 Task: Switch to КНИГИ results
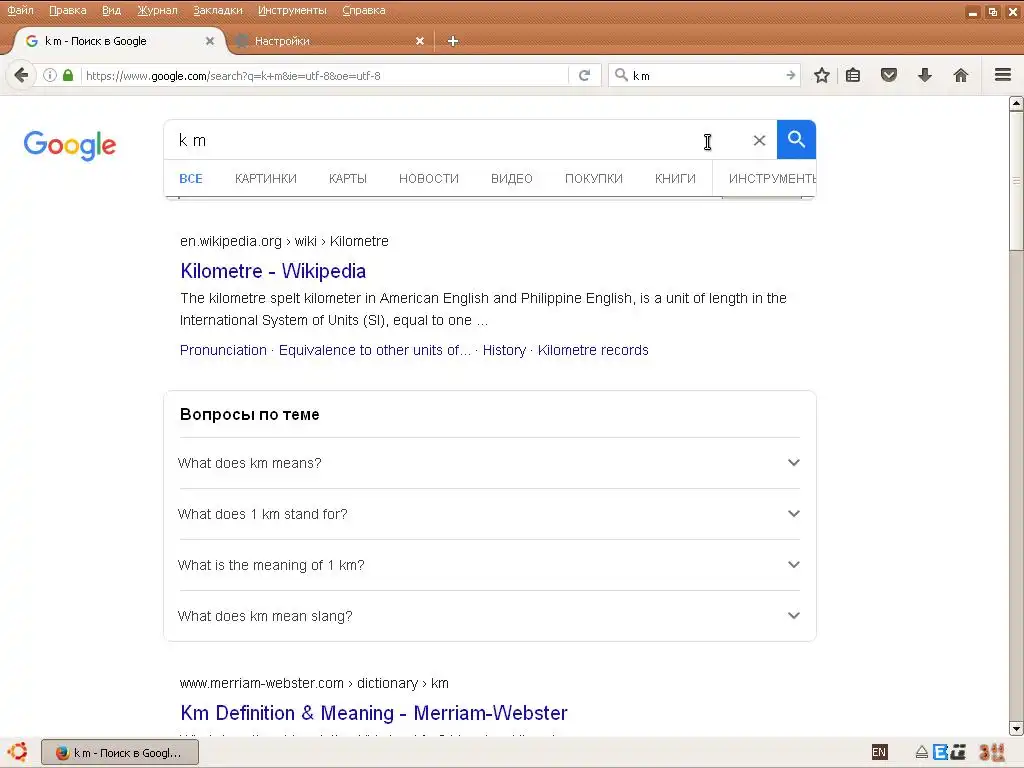coord(675,179)
